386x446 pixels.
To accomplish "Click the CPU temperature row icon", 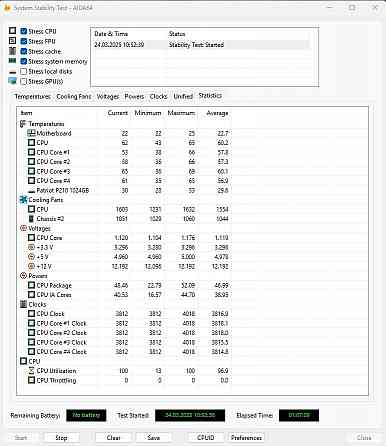I will pos(31,143).
